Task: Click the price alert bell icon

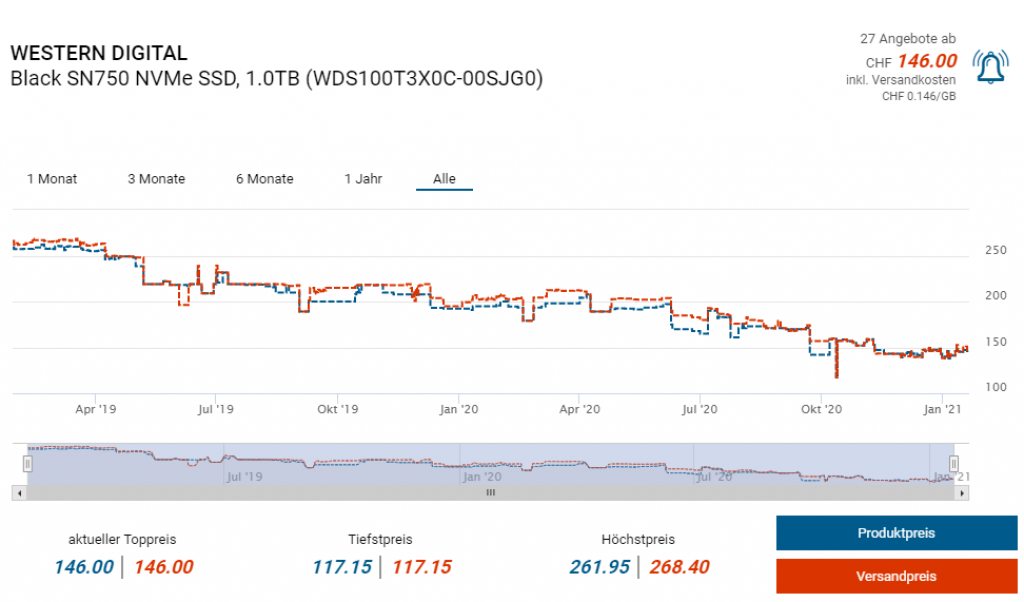Action: tap(990, 67)
